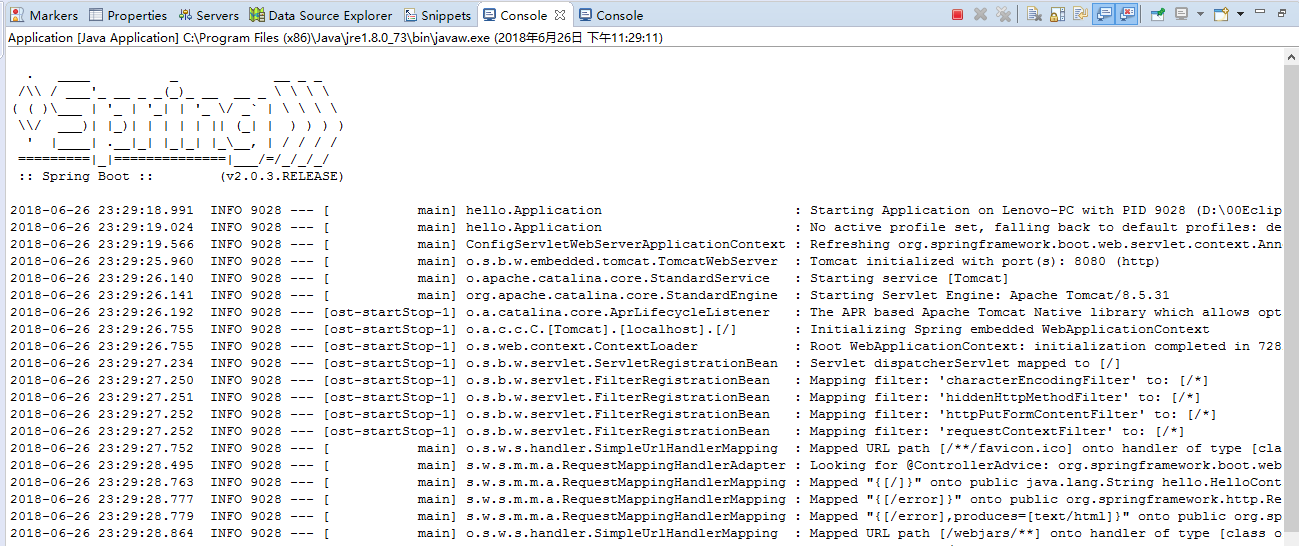Click the Markers tab icon
This screenshot has height=546, width=1299.
click(x=17, y=15)
